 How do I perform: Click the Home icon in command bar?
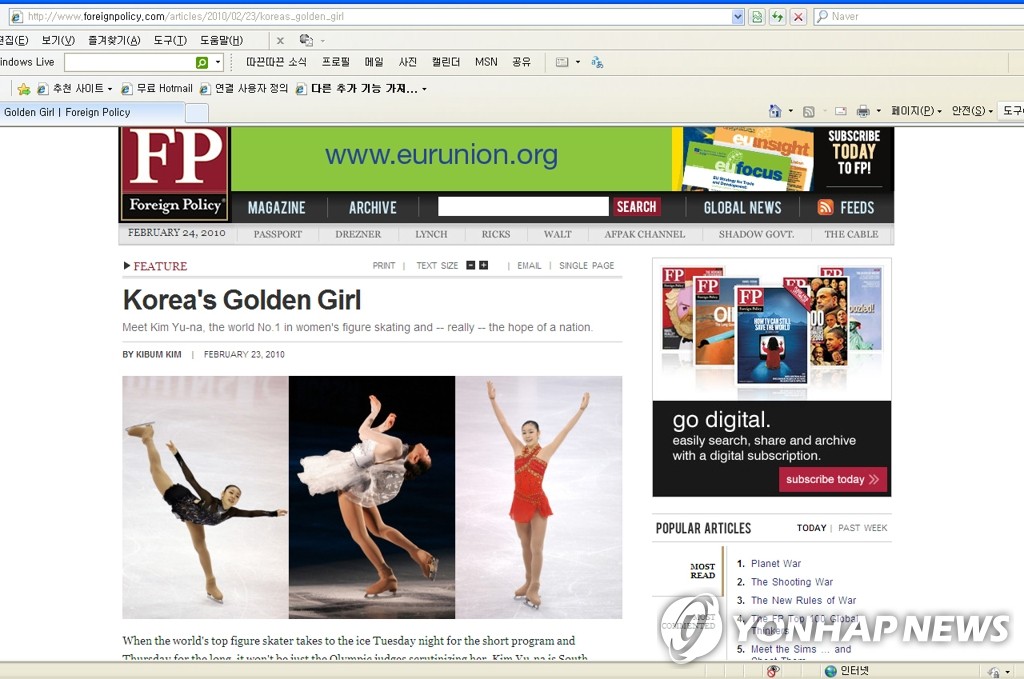[x=774, y=111]
